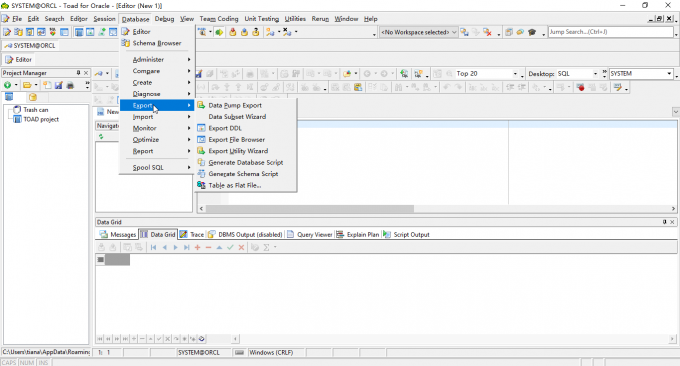The width and height of the screenshot is (680, 366).
Task: Click the editor horizontal scrollbar
Action: [x=438, y=209]
